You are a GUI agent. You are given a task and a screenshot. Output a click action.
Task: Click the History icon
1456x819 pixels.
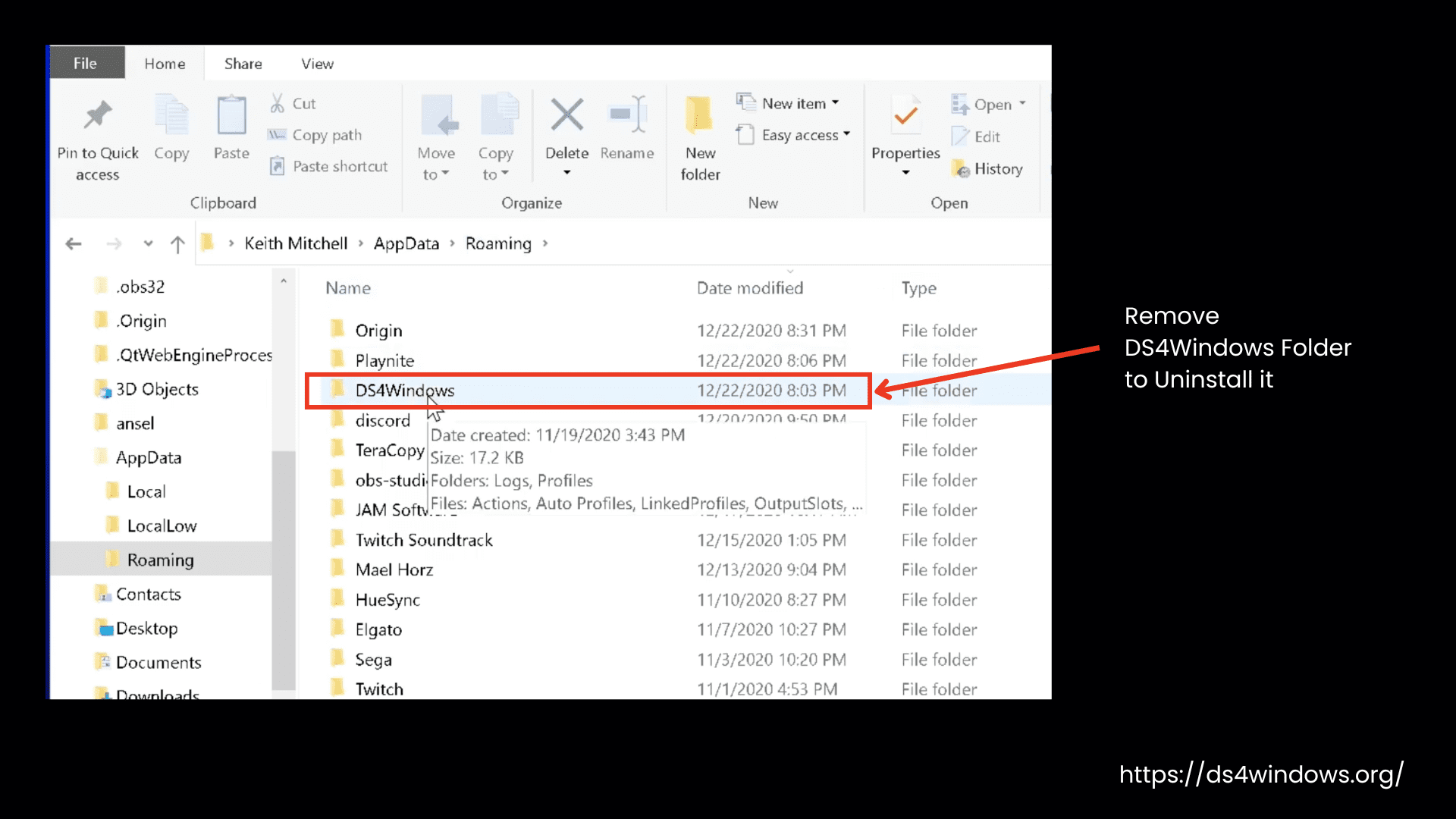[x=961, y=168]
